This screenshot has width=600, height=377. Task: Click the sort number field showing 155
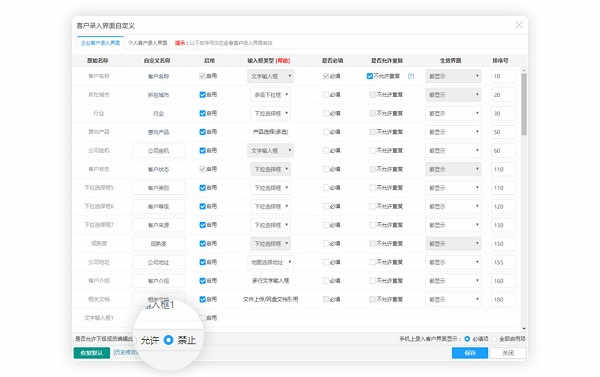(502, 262)
